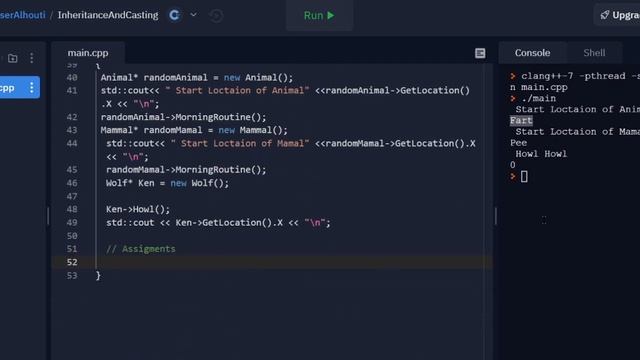Click 'randomMamal->MorningRoutine();' on line 45
The height and width of the screenshot is (360, 640).
click(186, 170)
